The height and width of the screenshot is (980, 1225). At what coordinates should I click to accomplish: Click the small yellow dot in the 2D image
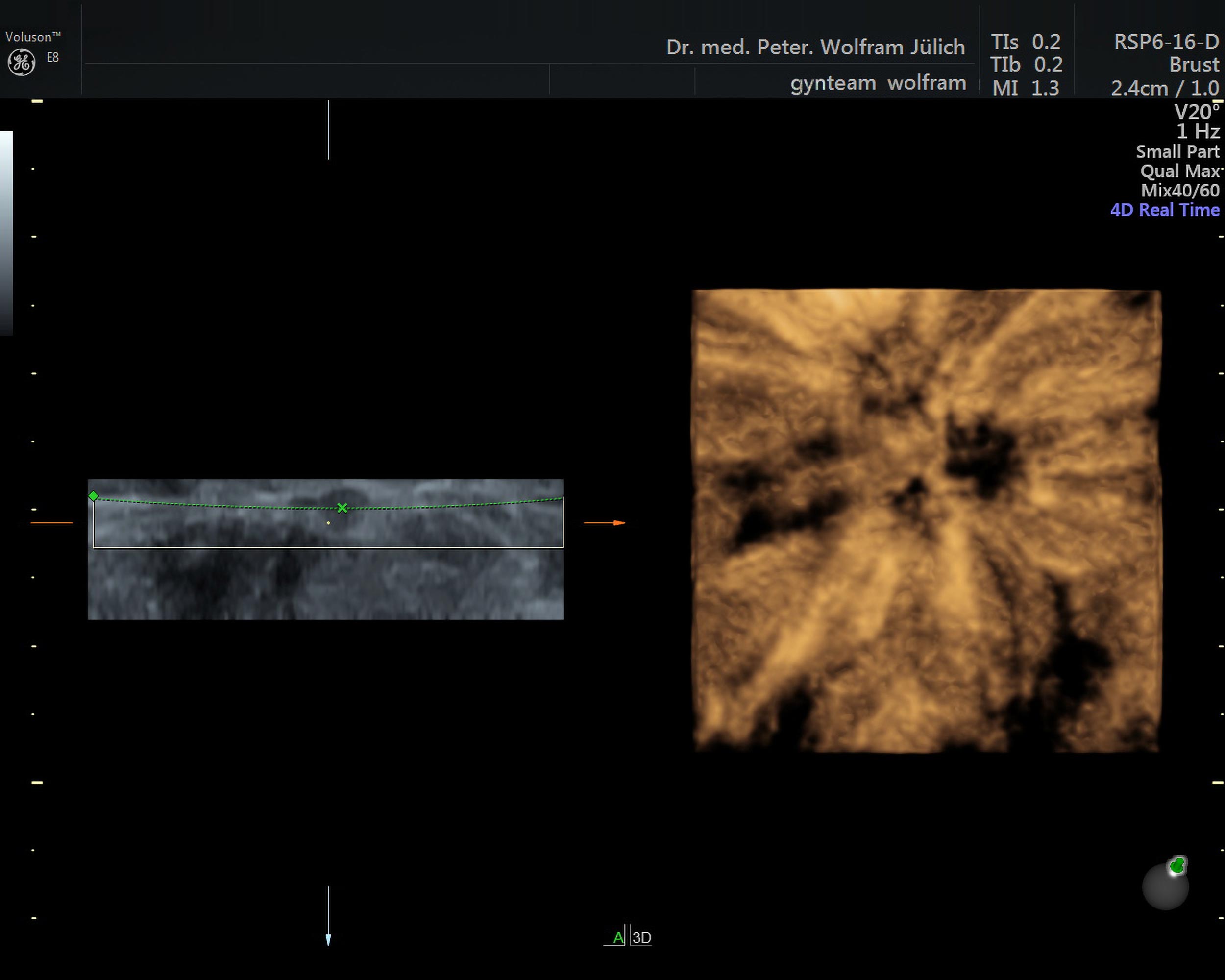pyautogui.click(x=328, y=523)
